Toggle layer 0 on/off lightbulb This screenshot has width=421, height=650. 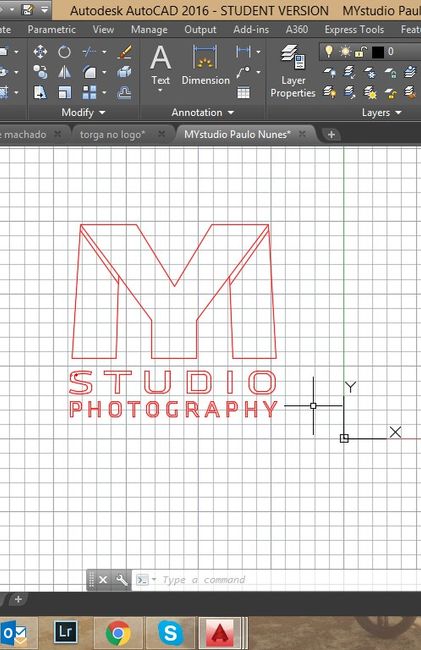(329, 51)
